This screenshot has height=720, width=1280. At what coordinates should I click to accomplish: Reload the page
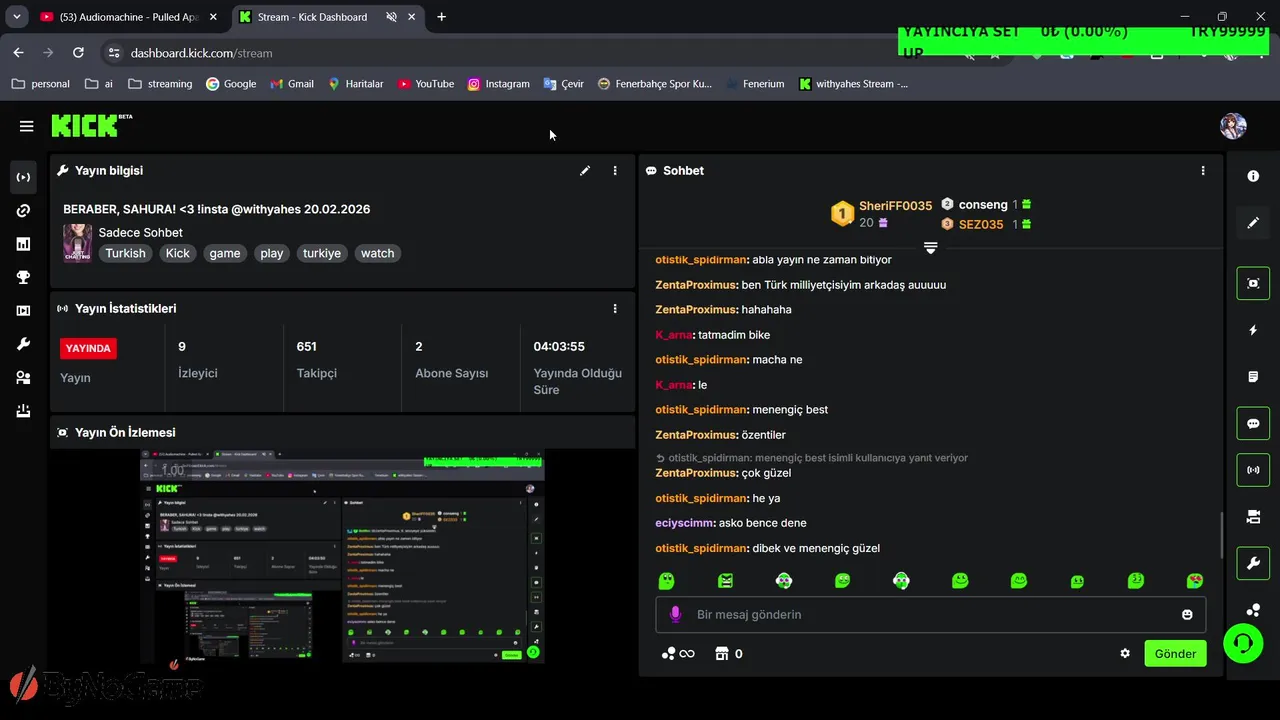[x=78, y=53]
